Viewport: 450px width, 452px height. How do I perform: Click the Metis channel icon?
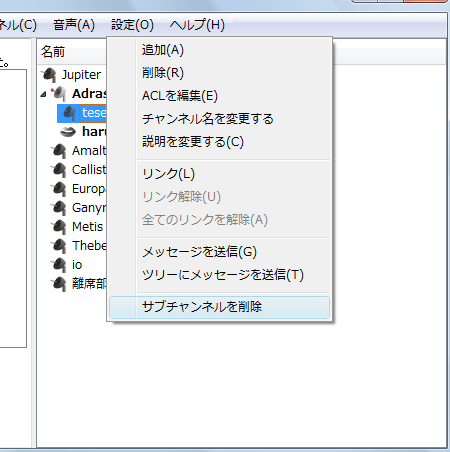[x=59, y=227]
